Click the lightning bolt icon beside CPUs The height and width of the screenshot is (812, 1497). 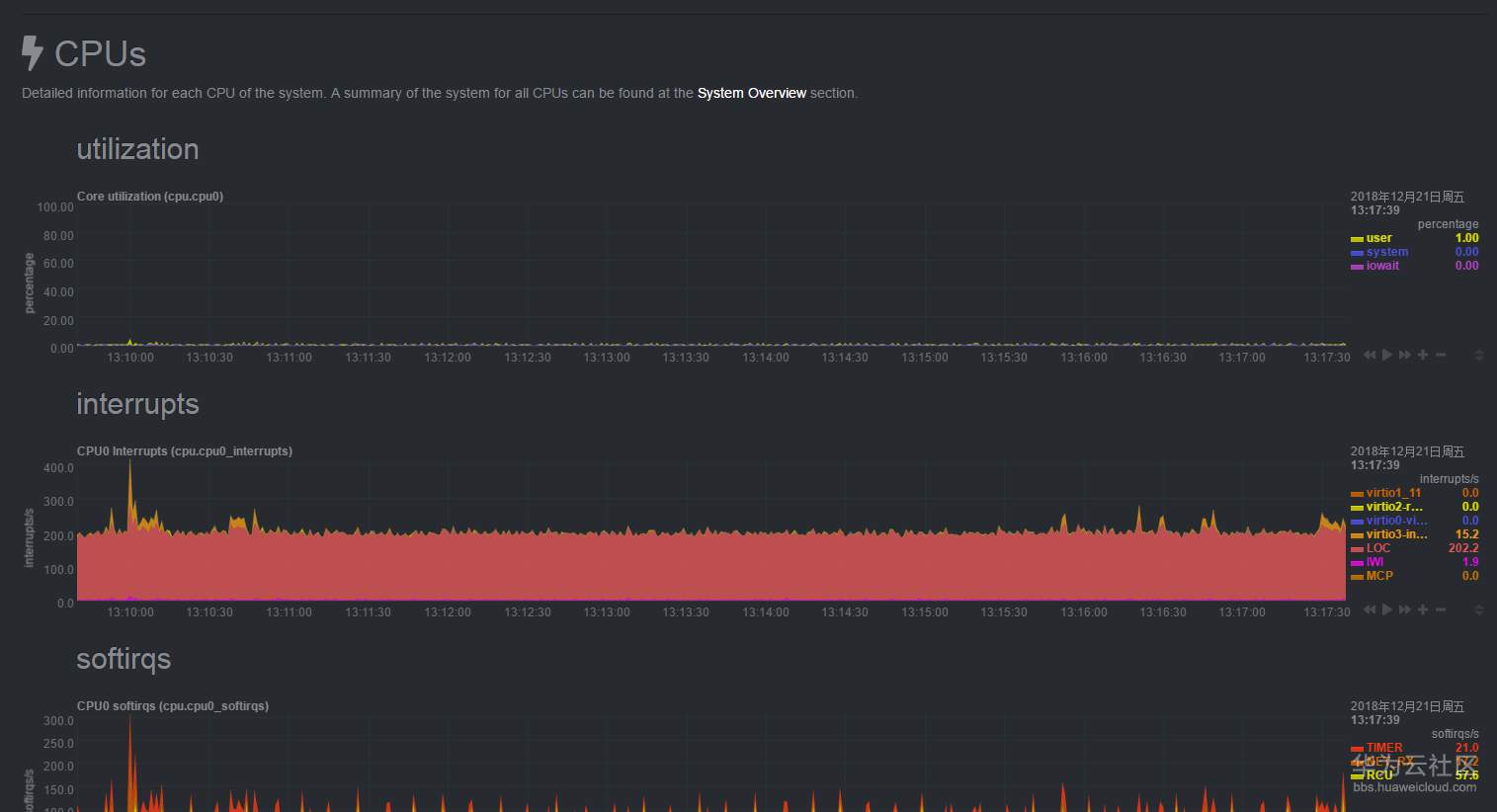[x=33, y=53]
